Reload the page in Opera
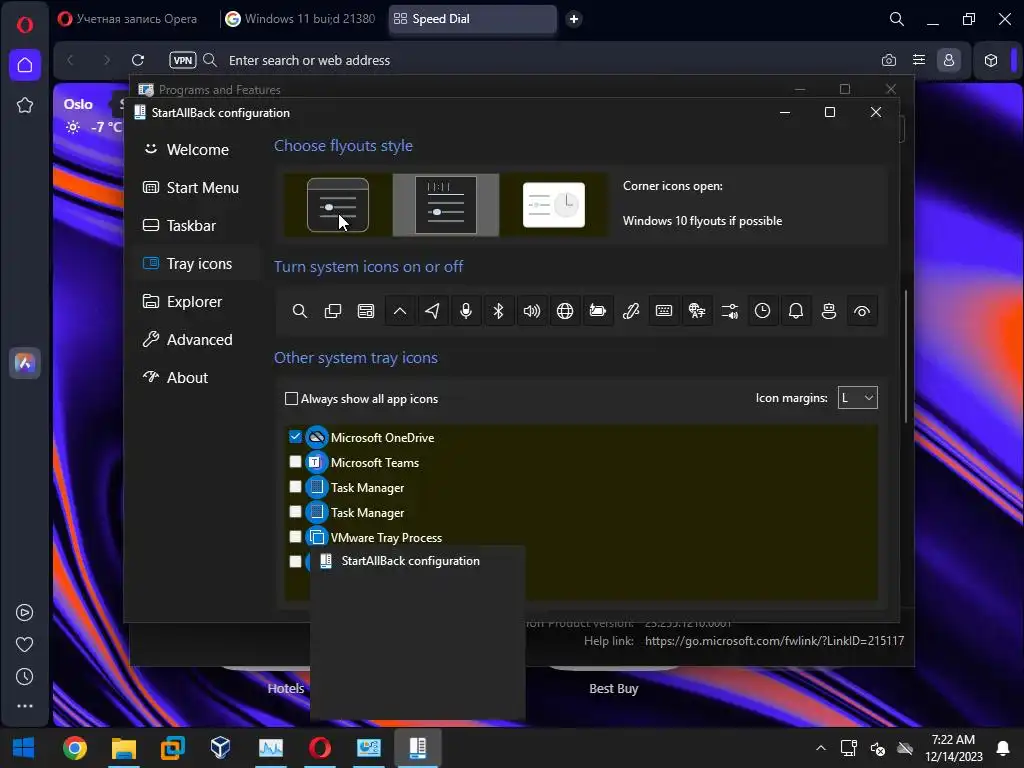 coord(138,60)
